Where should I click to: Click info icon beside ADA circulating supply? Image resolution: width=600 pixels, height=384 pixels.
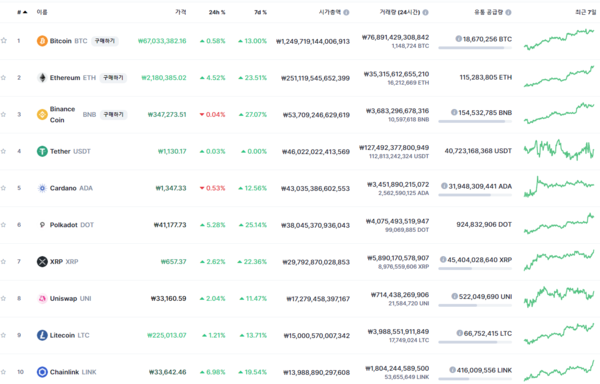[444, 186]
